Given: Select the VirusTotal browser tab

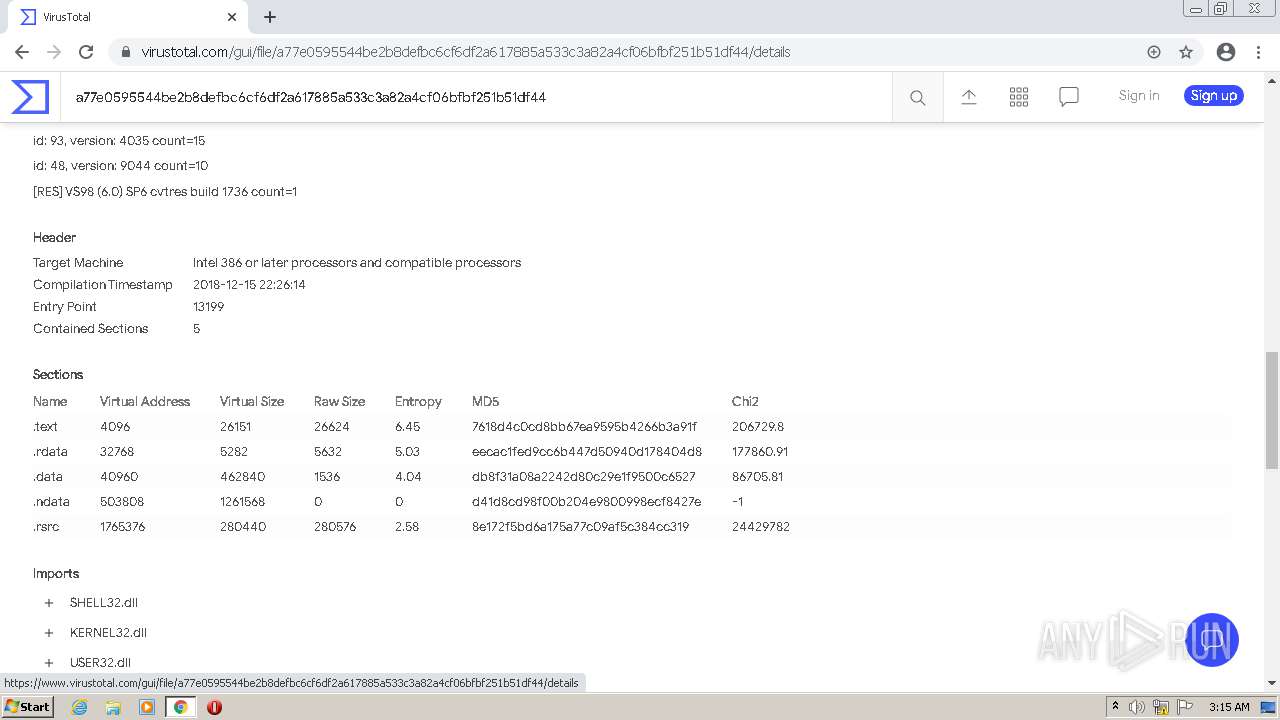Looking at the screenshot, I should pos(125,17).
